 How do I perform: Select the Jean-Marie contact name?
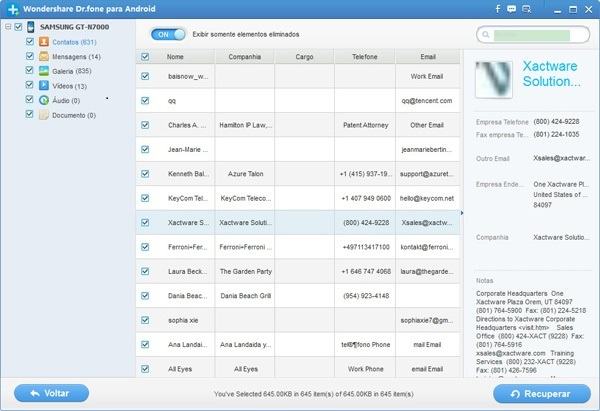pyautogui.click(x=188, y=150)
